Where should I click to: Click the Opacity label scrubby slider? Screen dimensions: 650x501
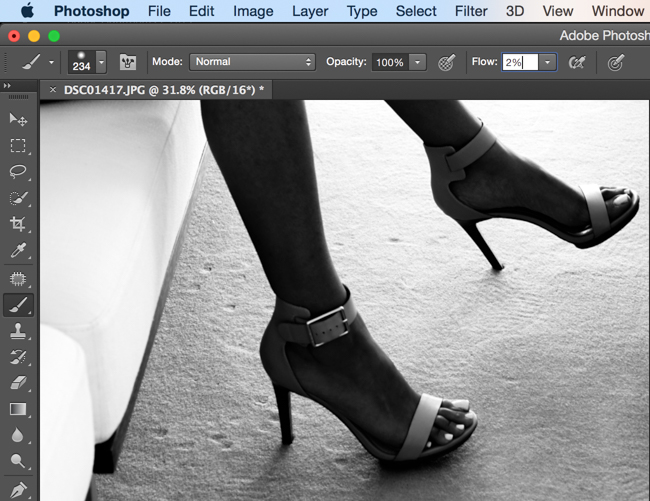(x=346, y=62)
